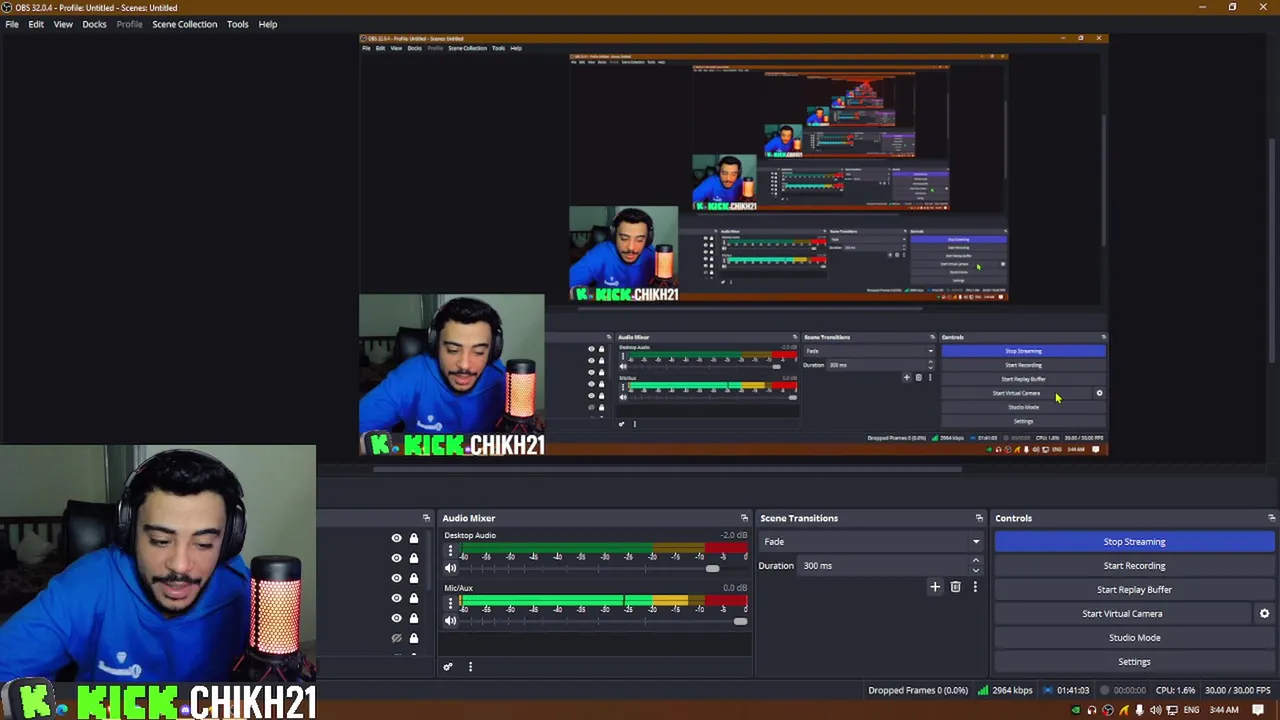
Task: Click the 3:44 AM taskbar clock
Action: [1224, 711]
